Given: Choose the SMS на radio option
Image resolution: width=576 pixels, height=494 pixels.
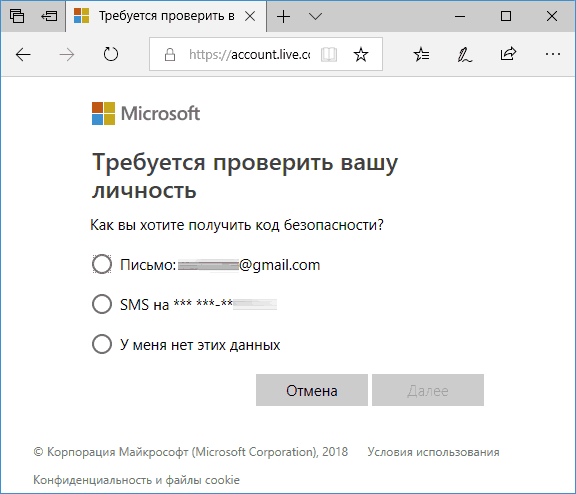Looking at the screenshot, I should click(x=102, y=304).
